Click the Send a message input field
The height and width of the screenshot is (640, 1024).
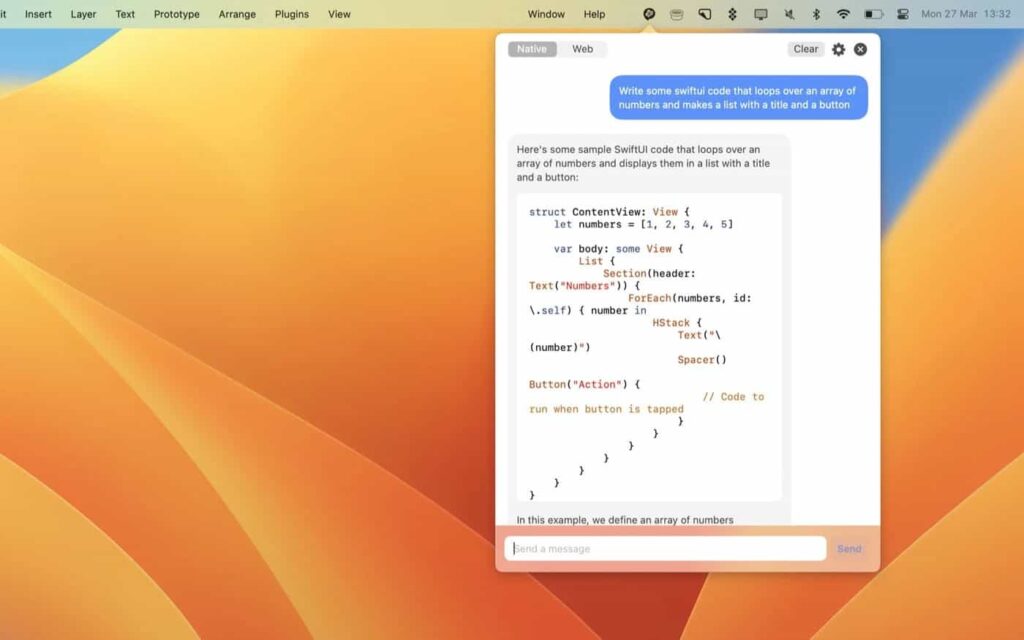(x=665, y=548)
